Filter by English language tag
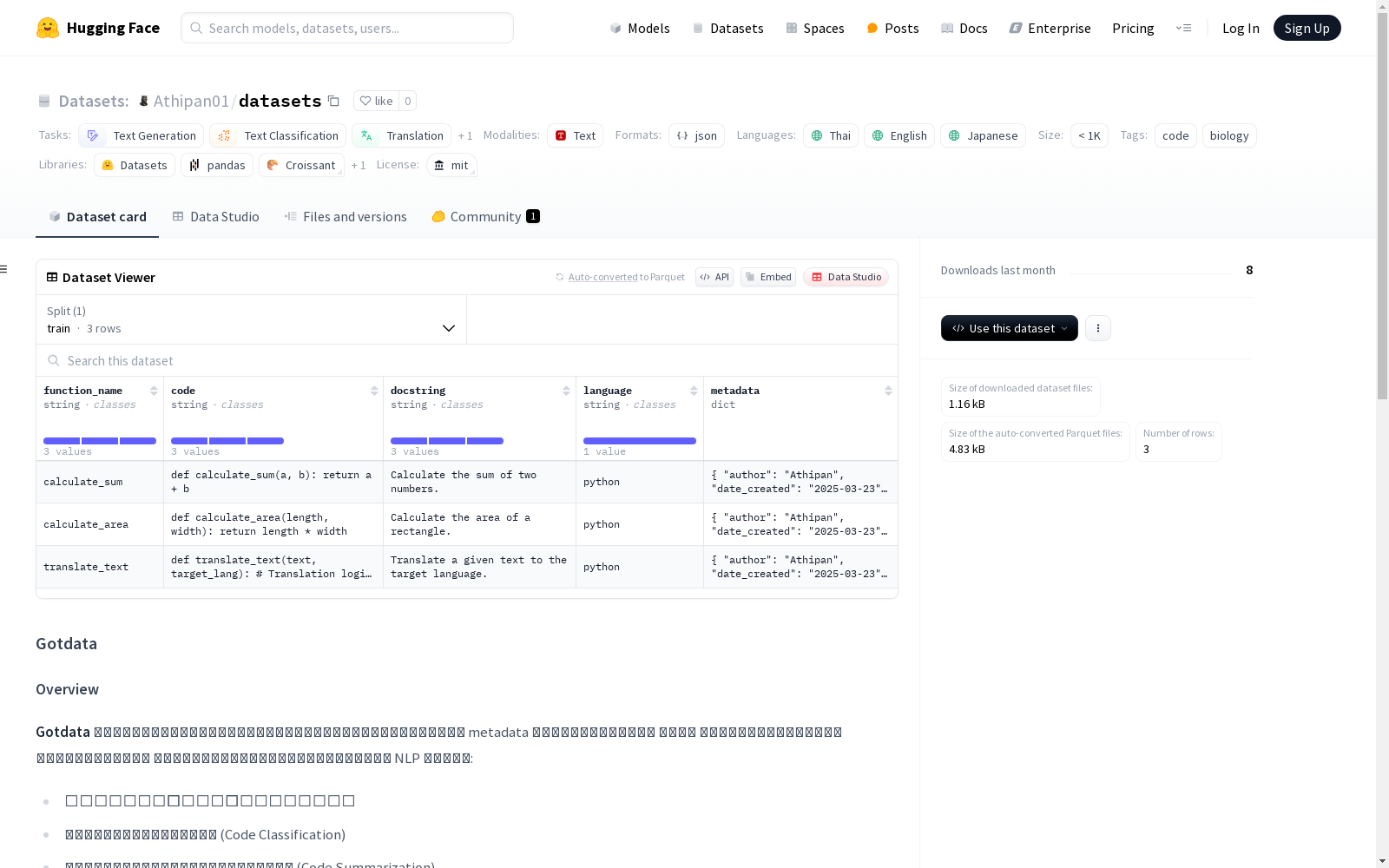This screenshot has width=1389, height=868. pos(899,135)
